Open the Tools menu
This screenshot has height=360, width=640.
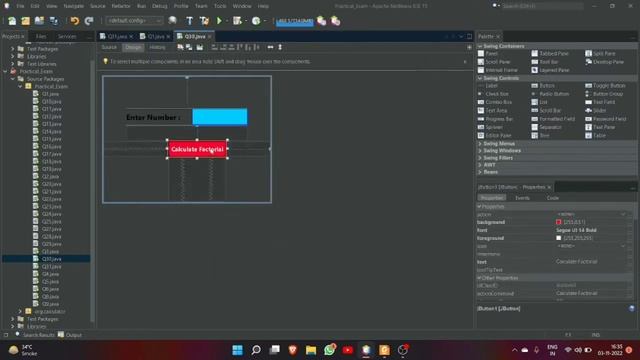click(220, 6)
